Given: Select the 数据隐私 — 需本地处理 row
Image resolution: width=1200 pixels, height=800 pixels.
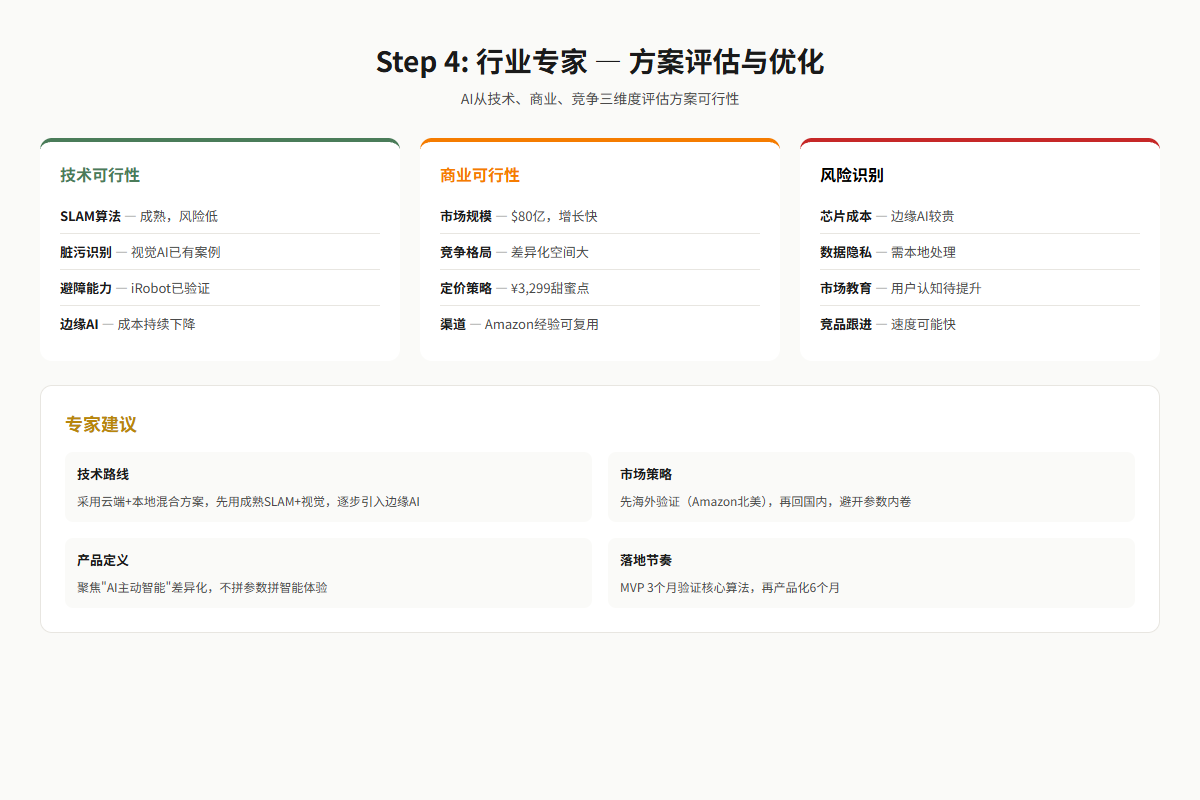Looking at the screenshot, I should (980, 252).
